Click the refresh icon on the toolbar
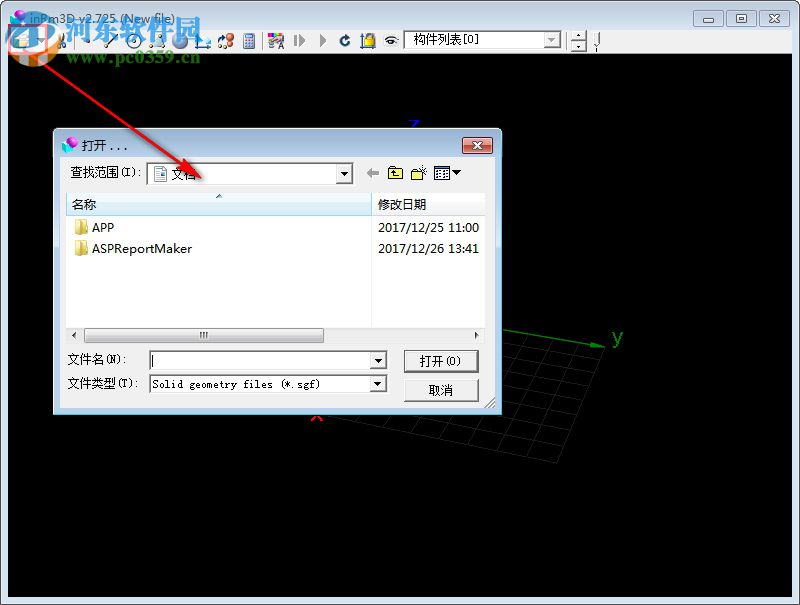Viewport: 800px width, 605px height. coord(343,41)
